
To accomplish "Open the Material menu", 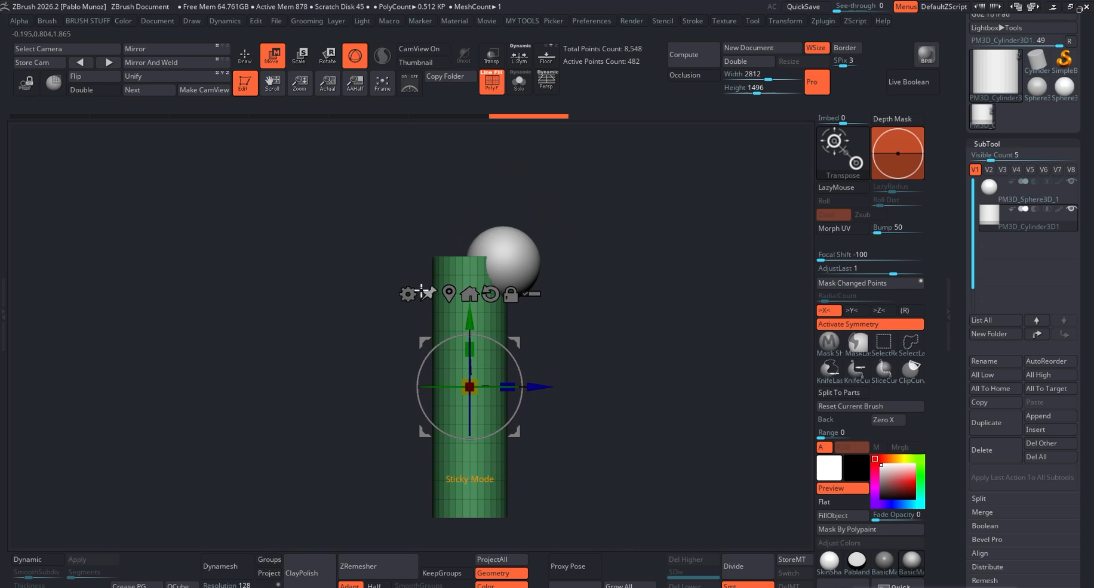I will [x=454, y=21].
